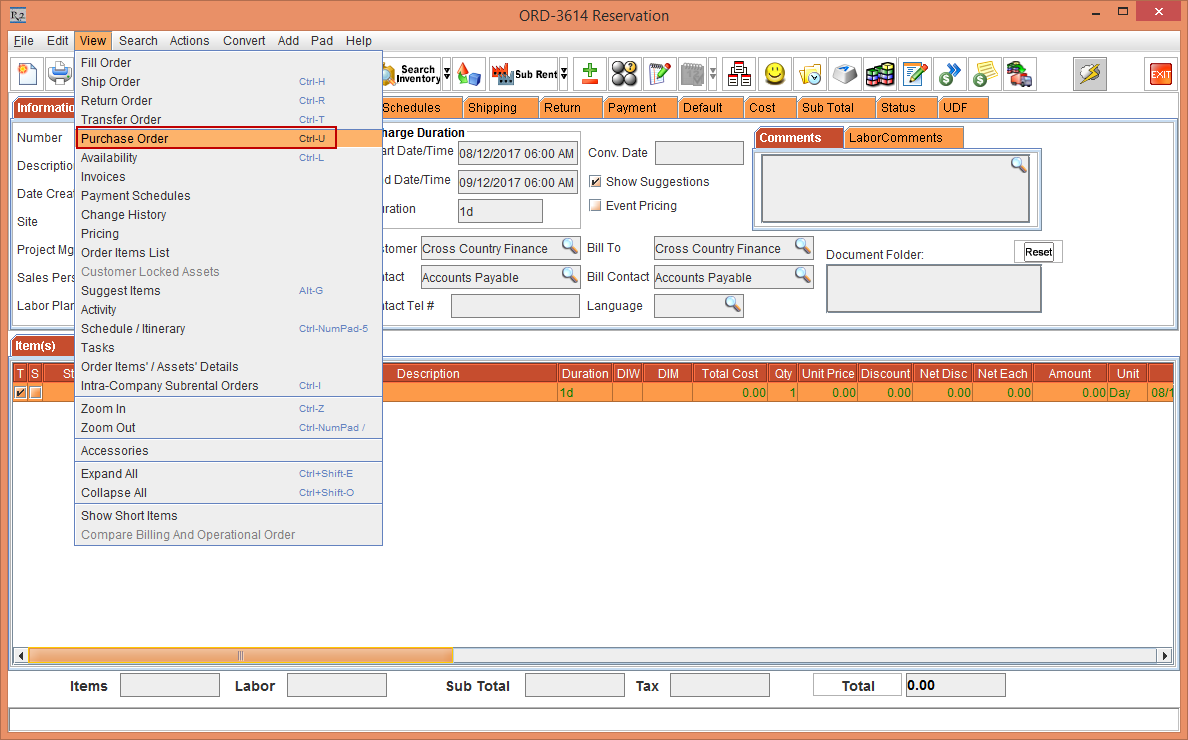Enable the Event Pricing checkbox

click(596, 206)
